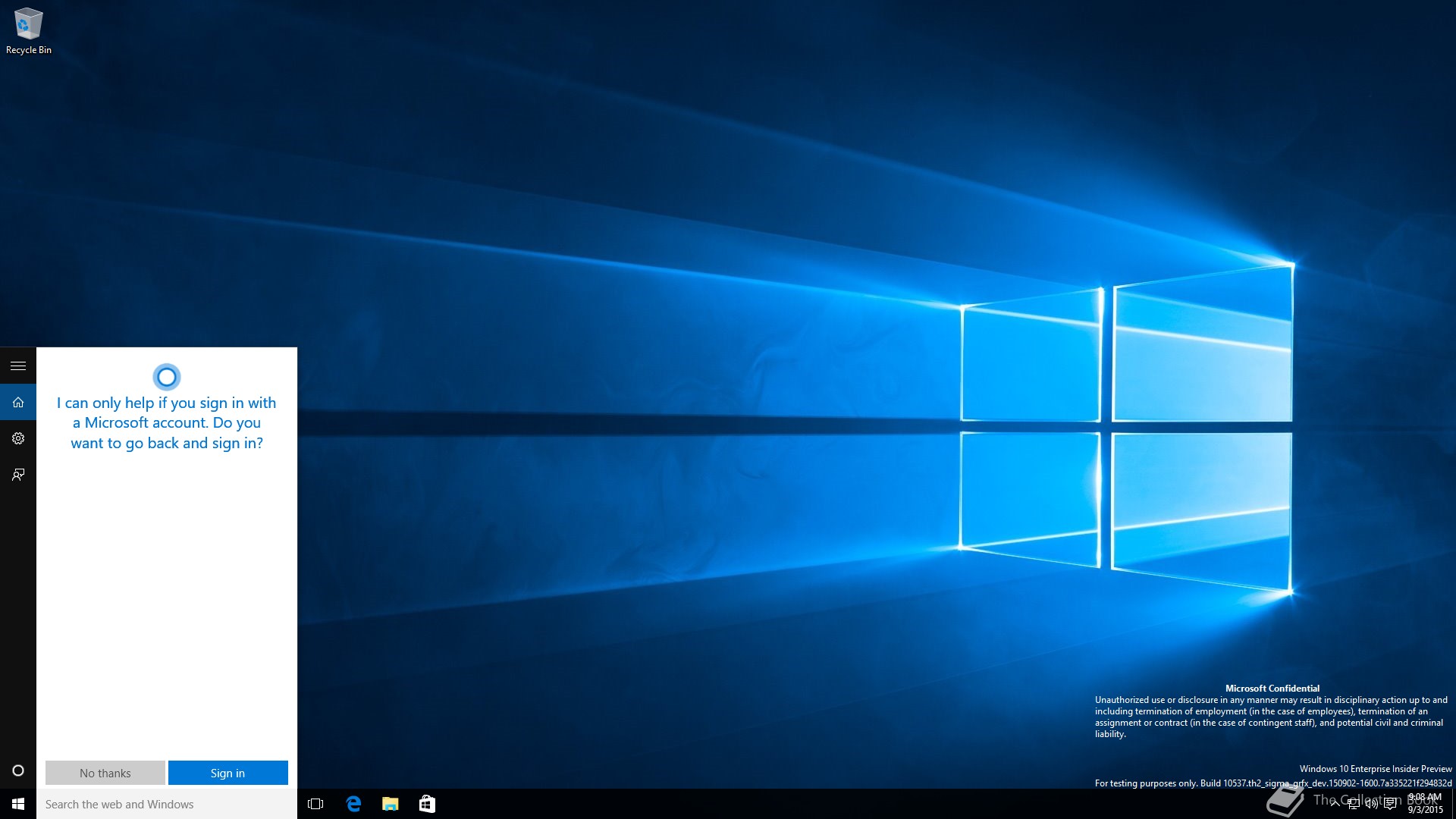The width and height of the screenshot is (1456, 819).
Task: Select Cortana's Home icon
Action: [18, 402]
